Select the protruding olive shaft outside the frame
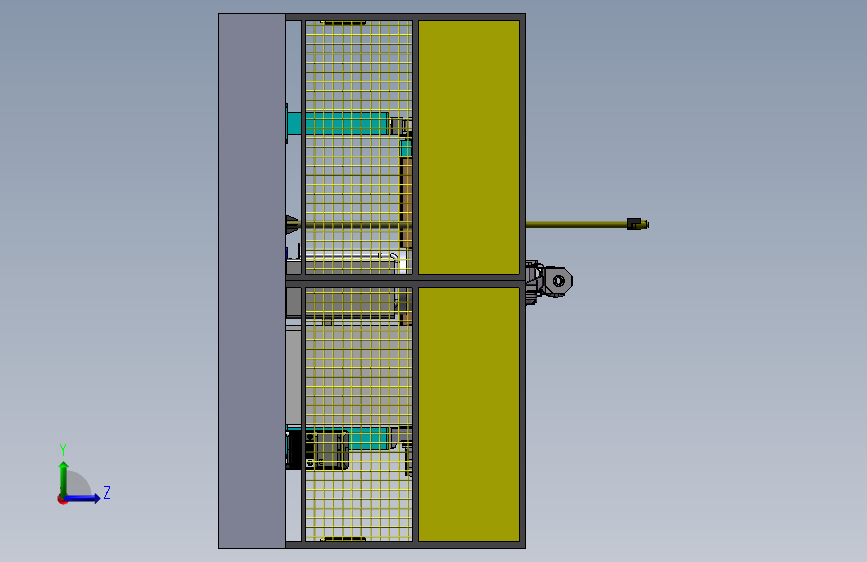The image size is (867, 562). click(576, 224)
